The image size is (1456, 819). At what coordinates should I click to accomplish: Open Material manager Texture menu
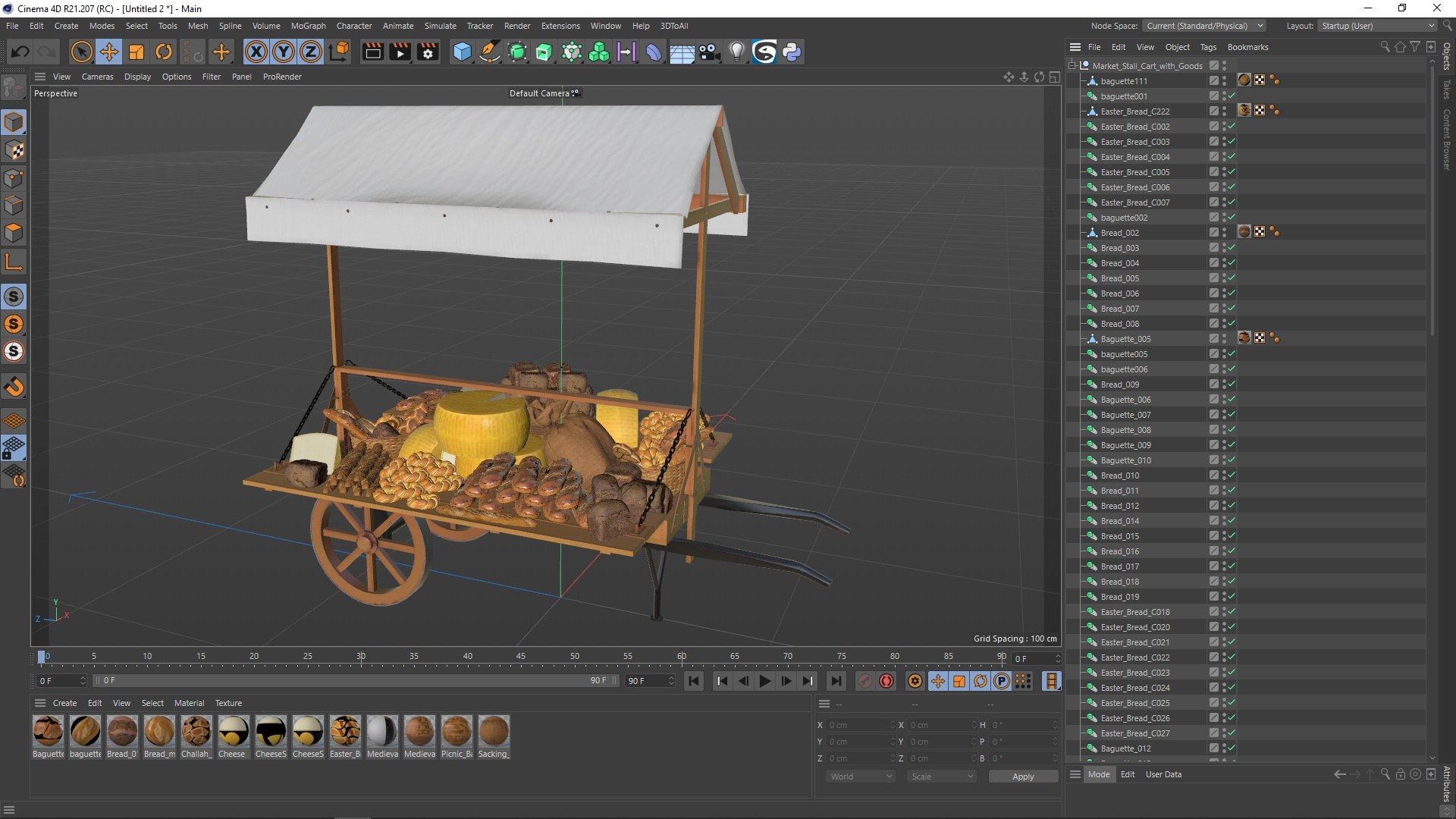point(228,703)
